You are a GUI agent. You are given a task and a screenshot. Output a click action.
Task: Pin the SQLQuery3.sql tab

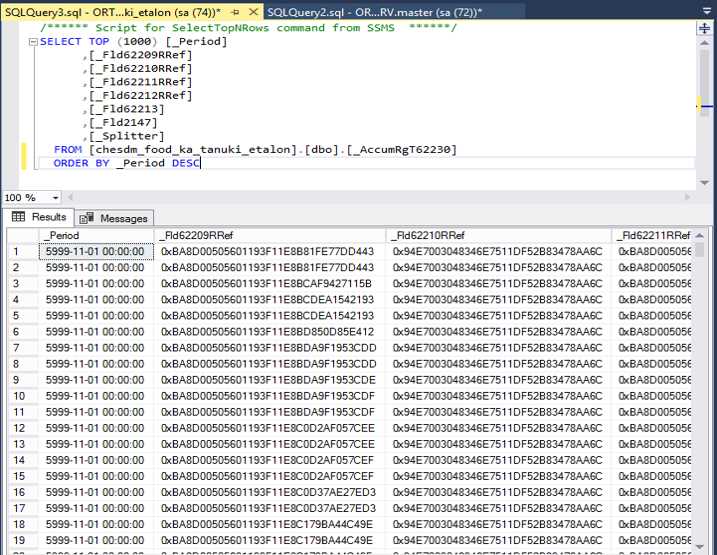coord(235,12)
